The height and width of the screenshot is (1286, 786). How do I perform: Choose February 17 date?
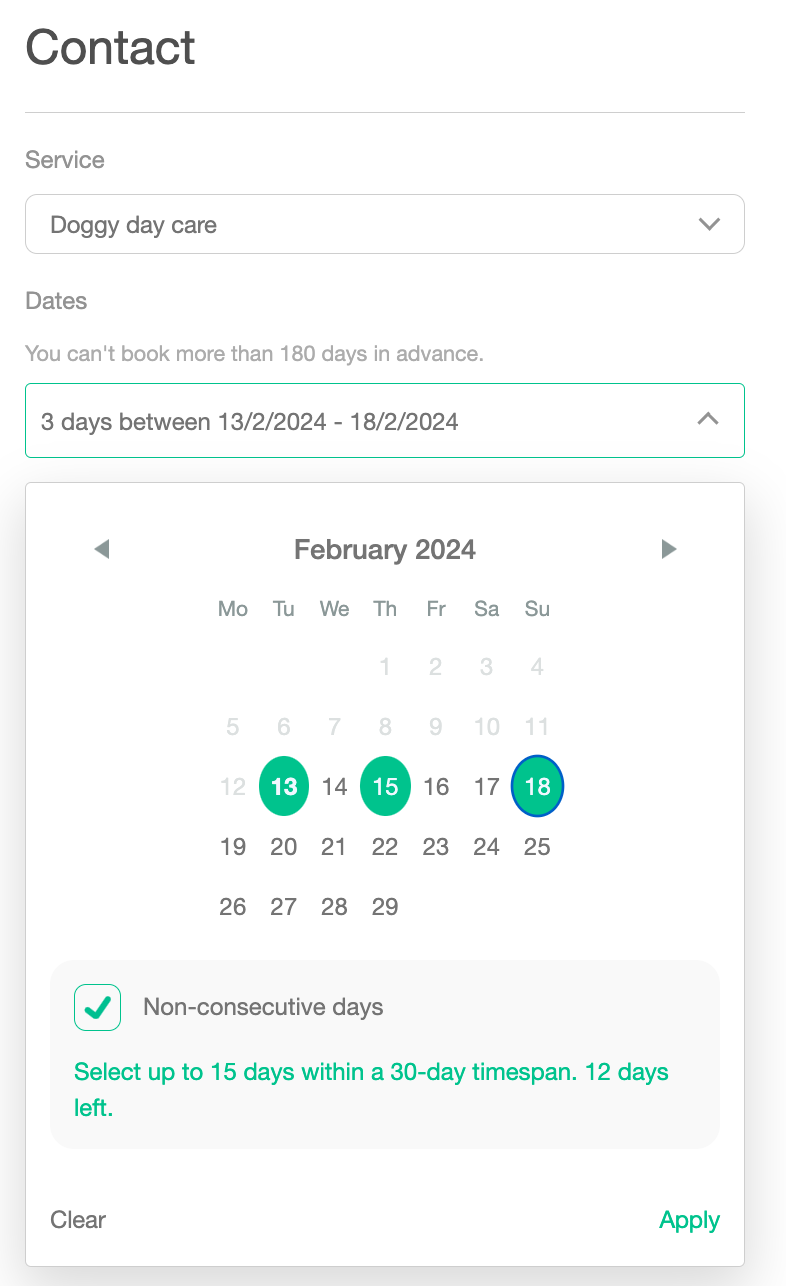tap(486, 787)
